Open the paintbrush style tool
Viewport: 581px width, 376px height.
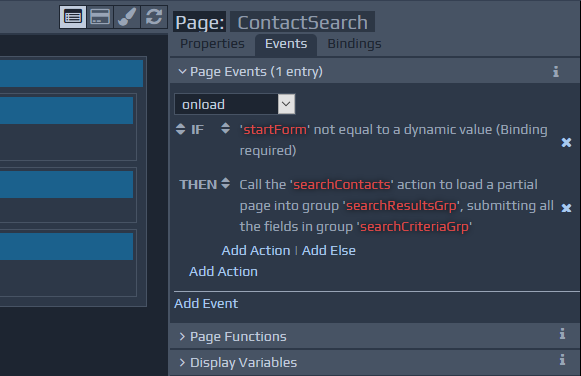point(127,17)
